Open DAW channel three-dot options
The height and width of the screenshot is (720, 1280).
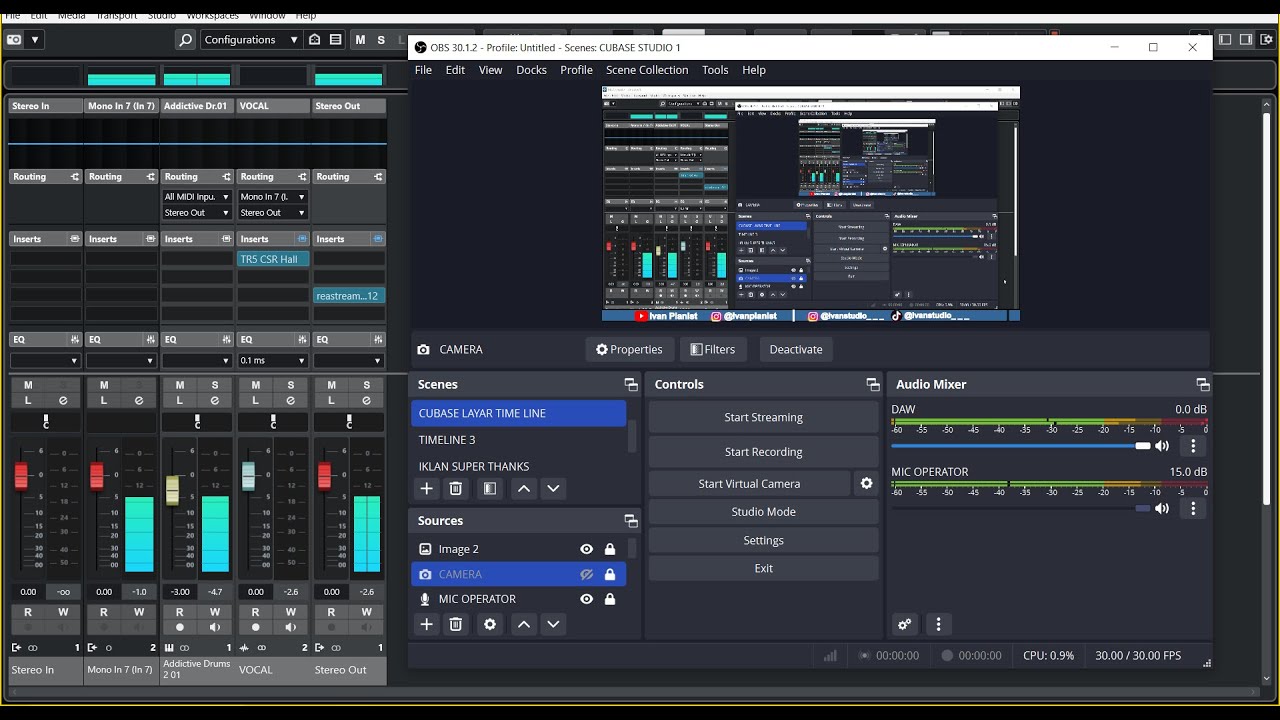coord(1193,446)
